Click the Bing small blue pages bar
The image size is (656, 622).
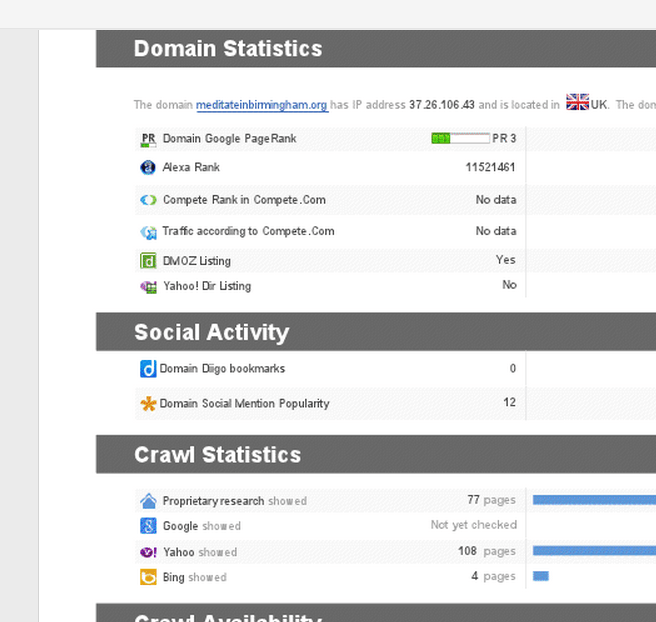coord(541,576)
